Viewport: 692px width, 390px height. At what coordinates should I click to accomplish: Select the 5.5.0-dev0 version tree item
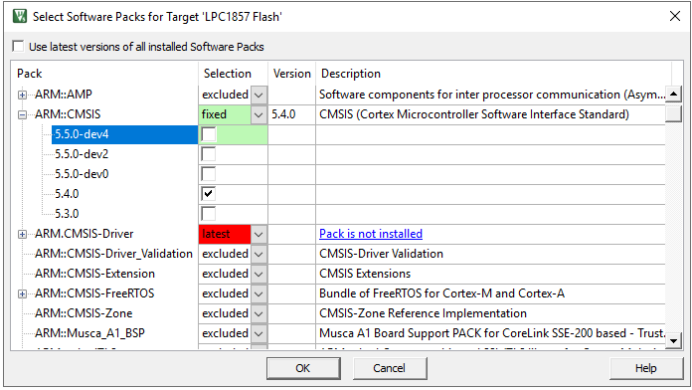(82, 174)
